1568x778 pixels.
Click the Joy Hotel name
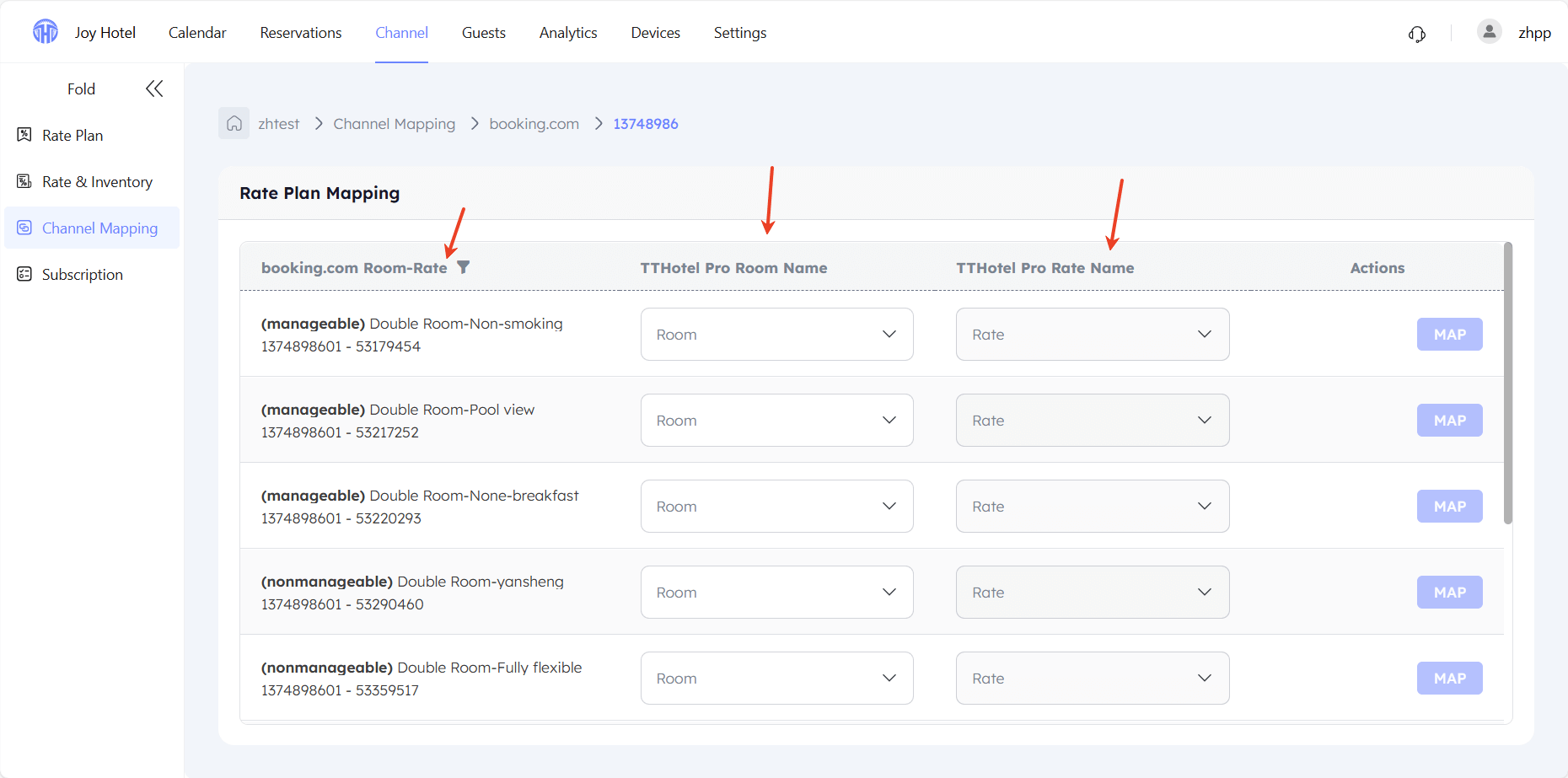(105, 33)
